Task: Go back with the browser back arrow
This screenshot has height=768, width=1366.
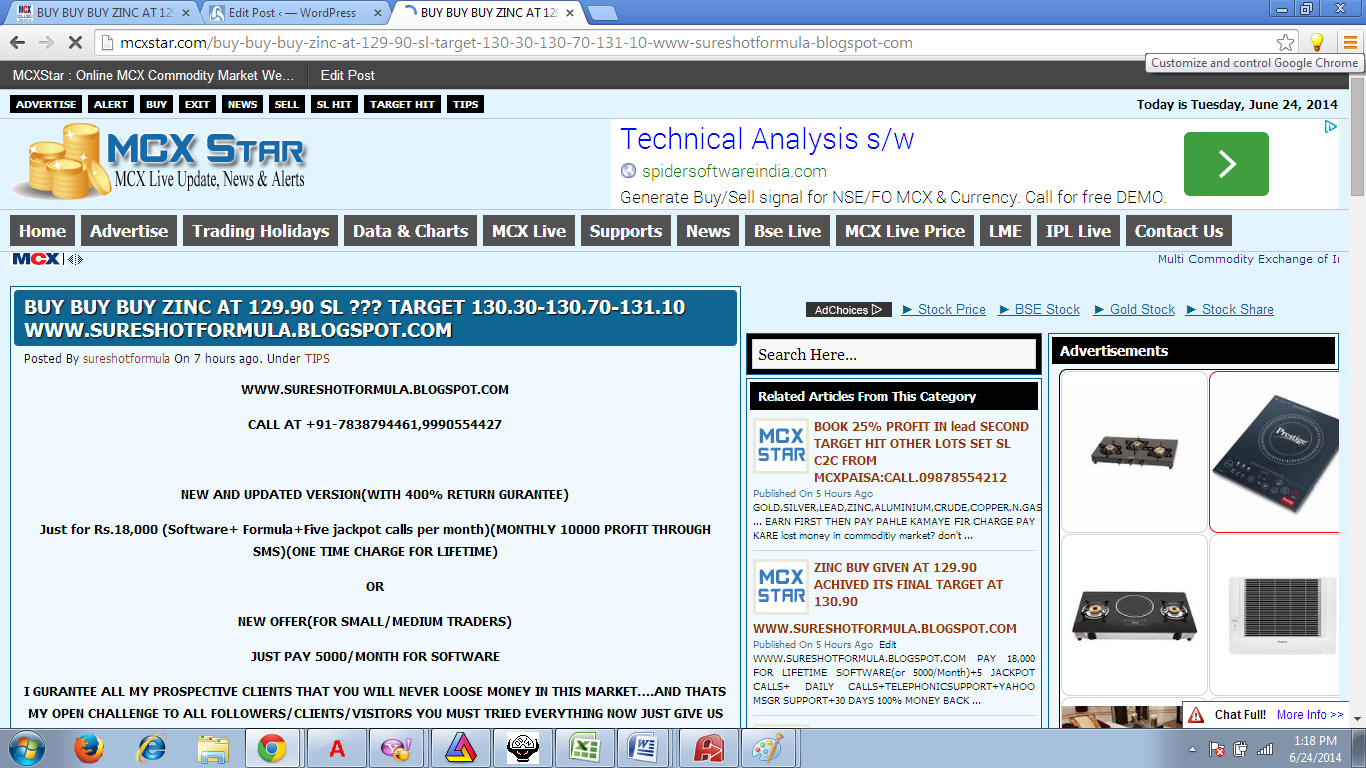Action: tap(17, 42)
